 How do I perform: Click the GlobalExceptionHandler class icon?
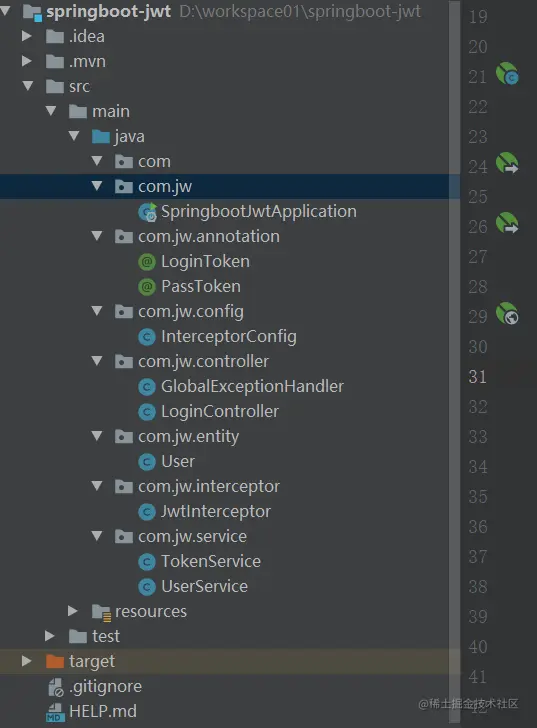147,386
